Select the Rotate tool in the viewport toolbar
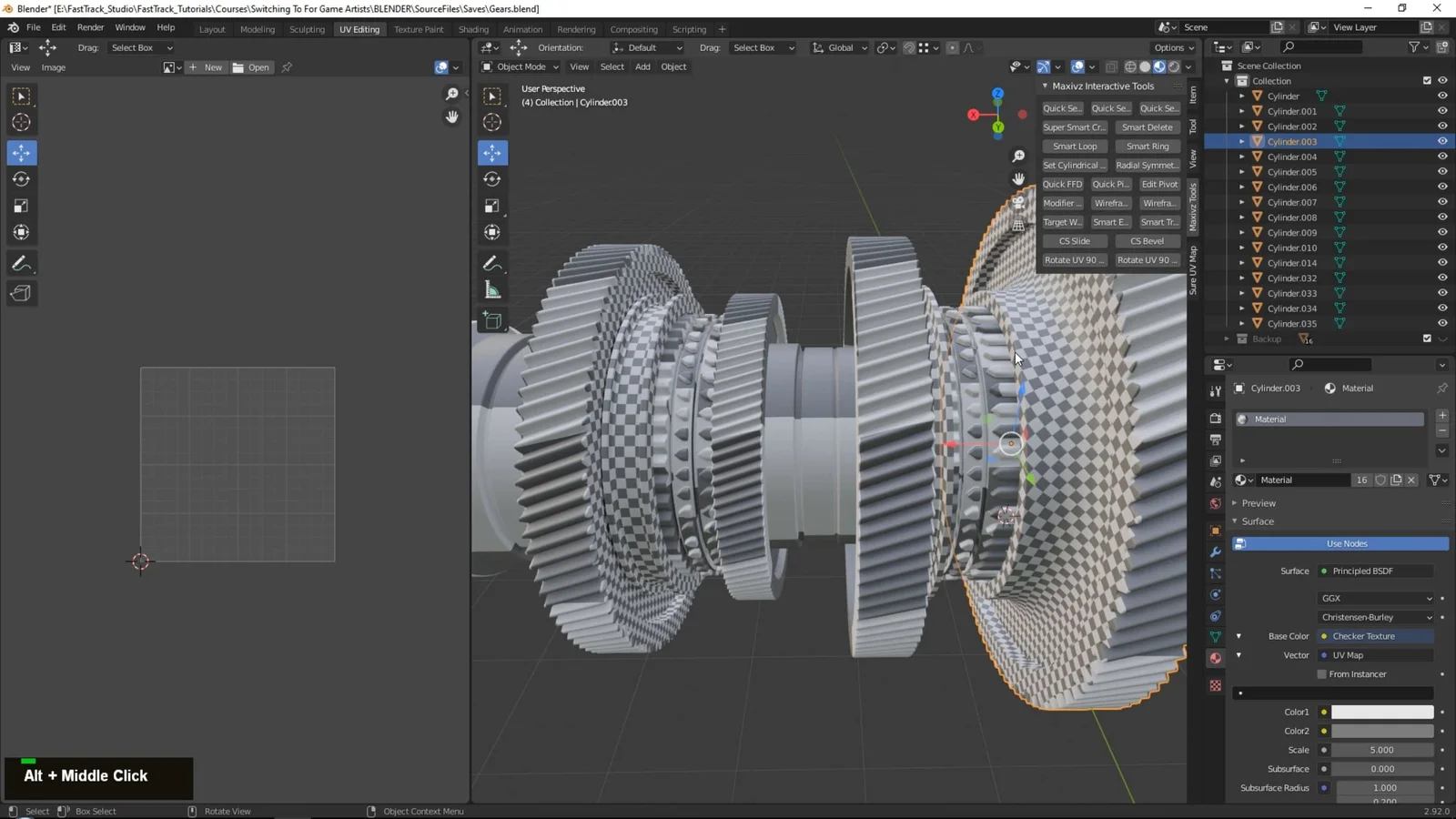1456x819 pixels. coord(492,178)
